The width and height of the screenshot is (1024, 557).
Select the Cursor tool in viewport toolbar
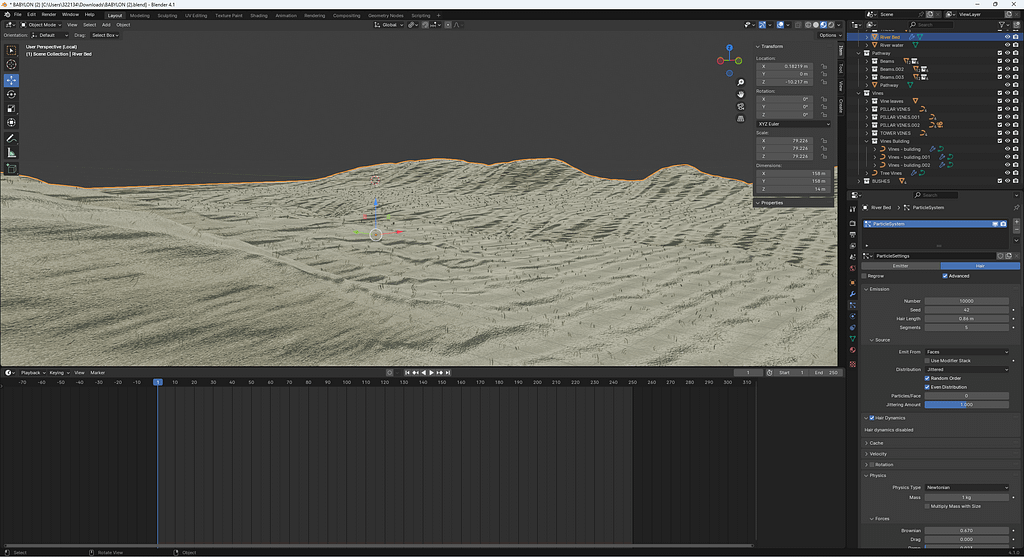12,65
